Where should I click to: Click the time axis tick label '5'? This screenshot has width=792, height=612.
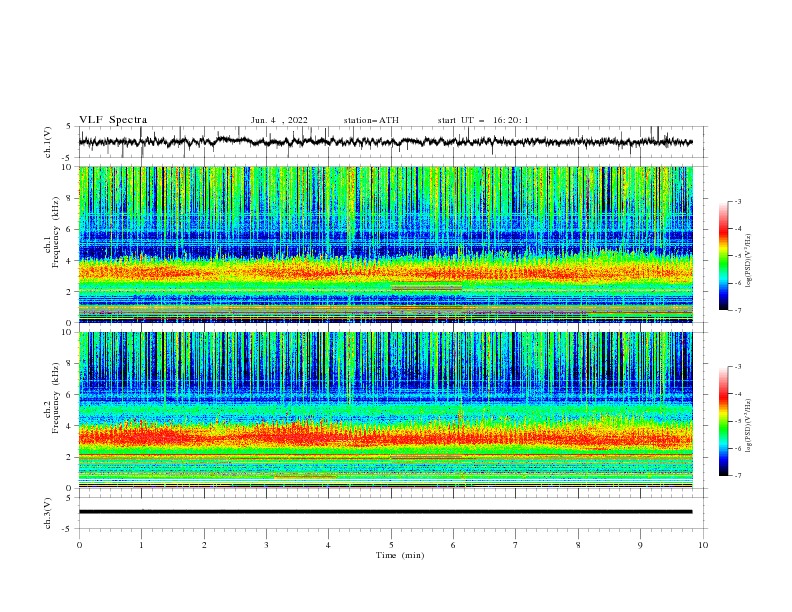click(391, 545)
